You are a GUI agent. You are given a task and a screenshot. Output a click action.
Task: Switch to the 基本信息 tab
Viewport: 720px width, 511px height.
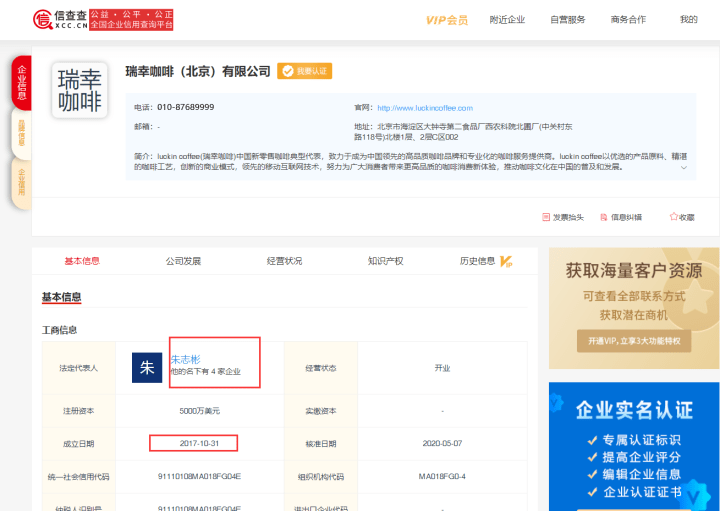82,261
